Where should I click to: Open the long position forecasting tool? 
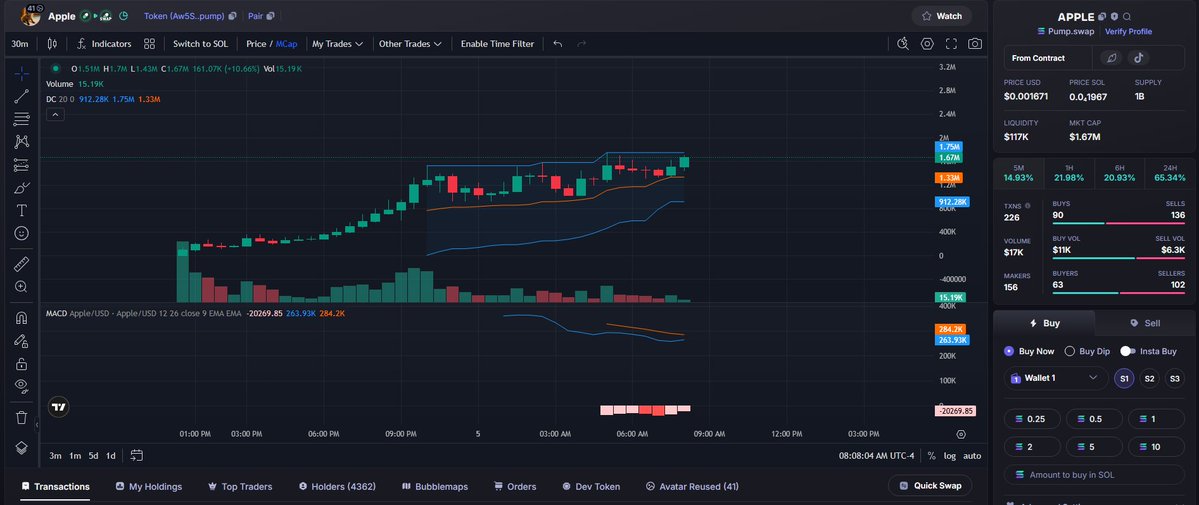(x=21, y=165)
